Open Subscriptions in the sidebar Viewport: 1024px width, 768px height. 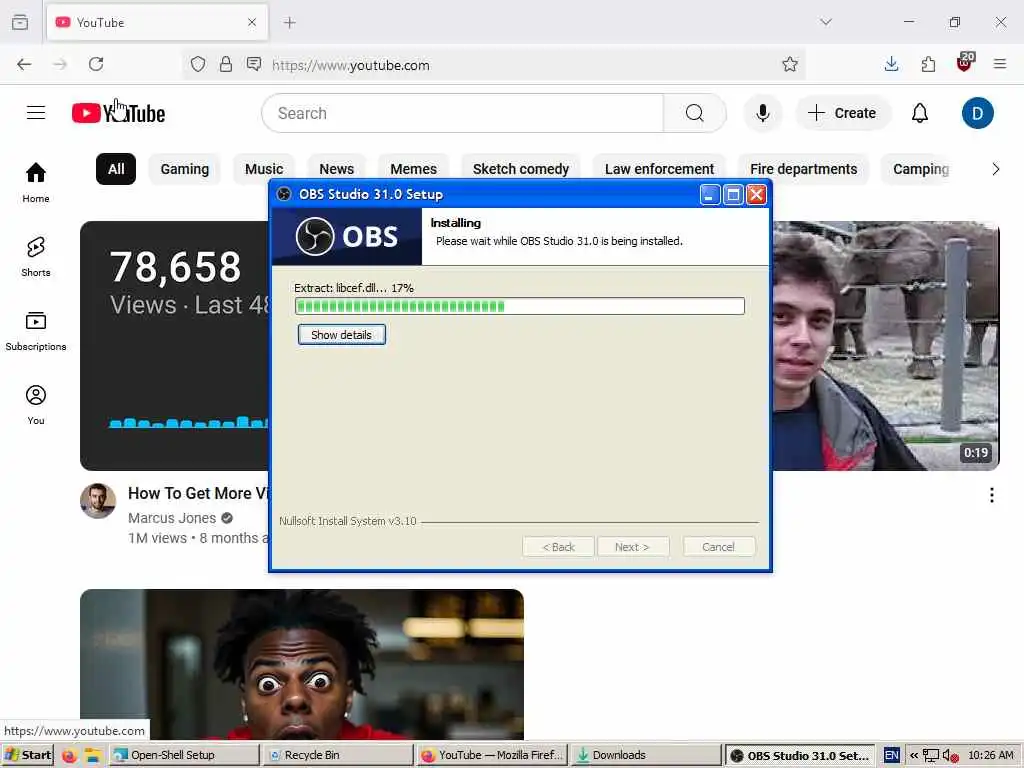click(36, 331)
